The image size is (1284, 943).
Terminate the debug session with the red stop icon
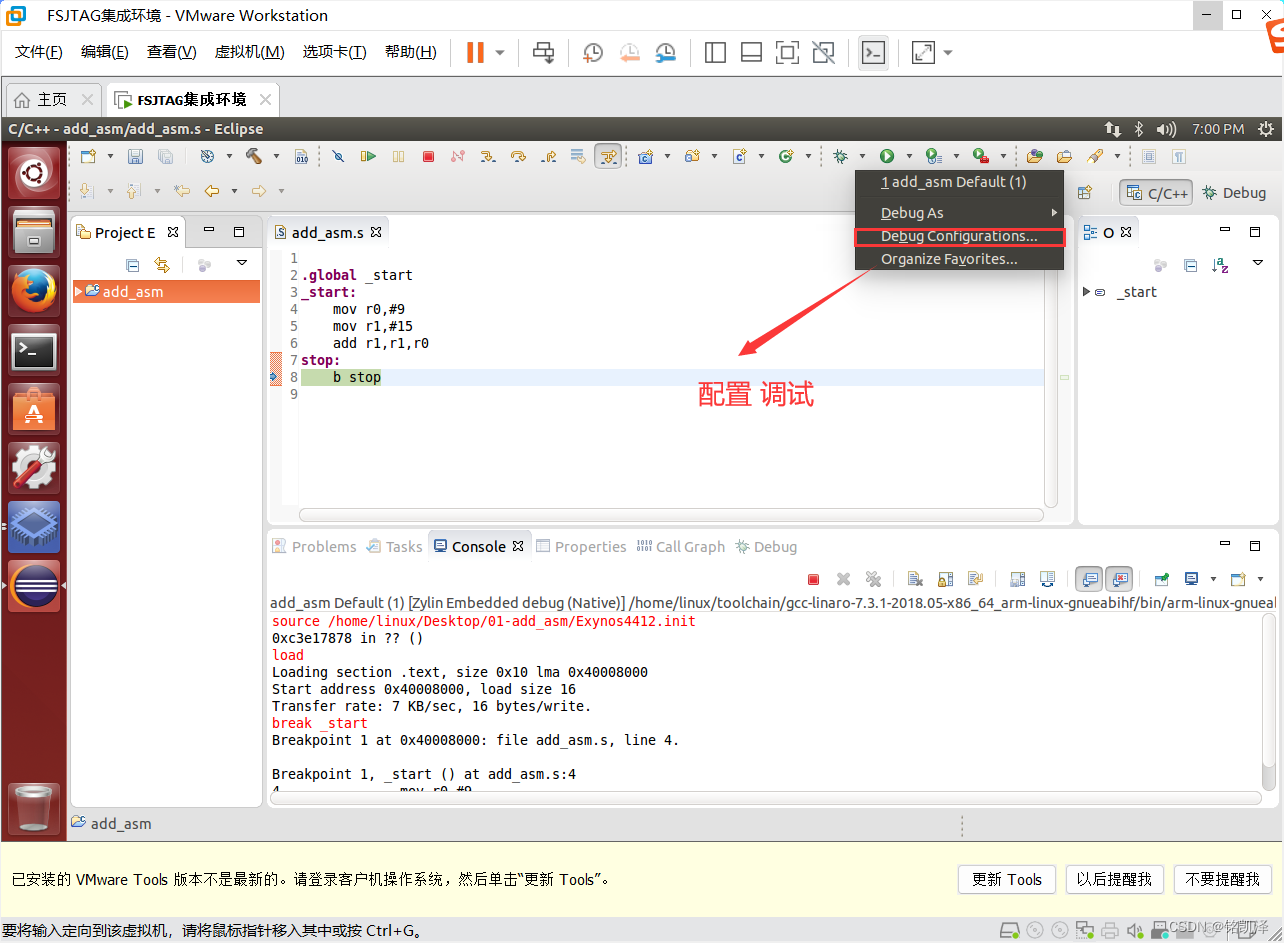click(x=429, y=157)
